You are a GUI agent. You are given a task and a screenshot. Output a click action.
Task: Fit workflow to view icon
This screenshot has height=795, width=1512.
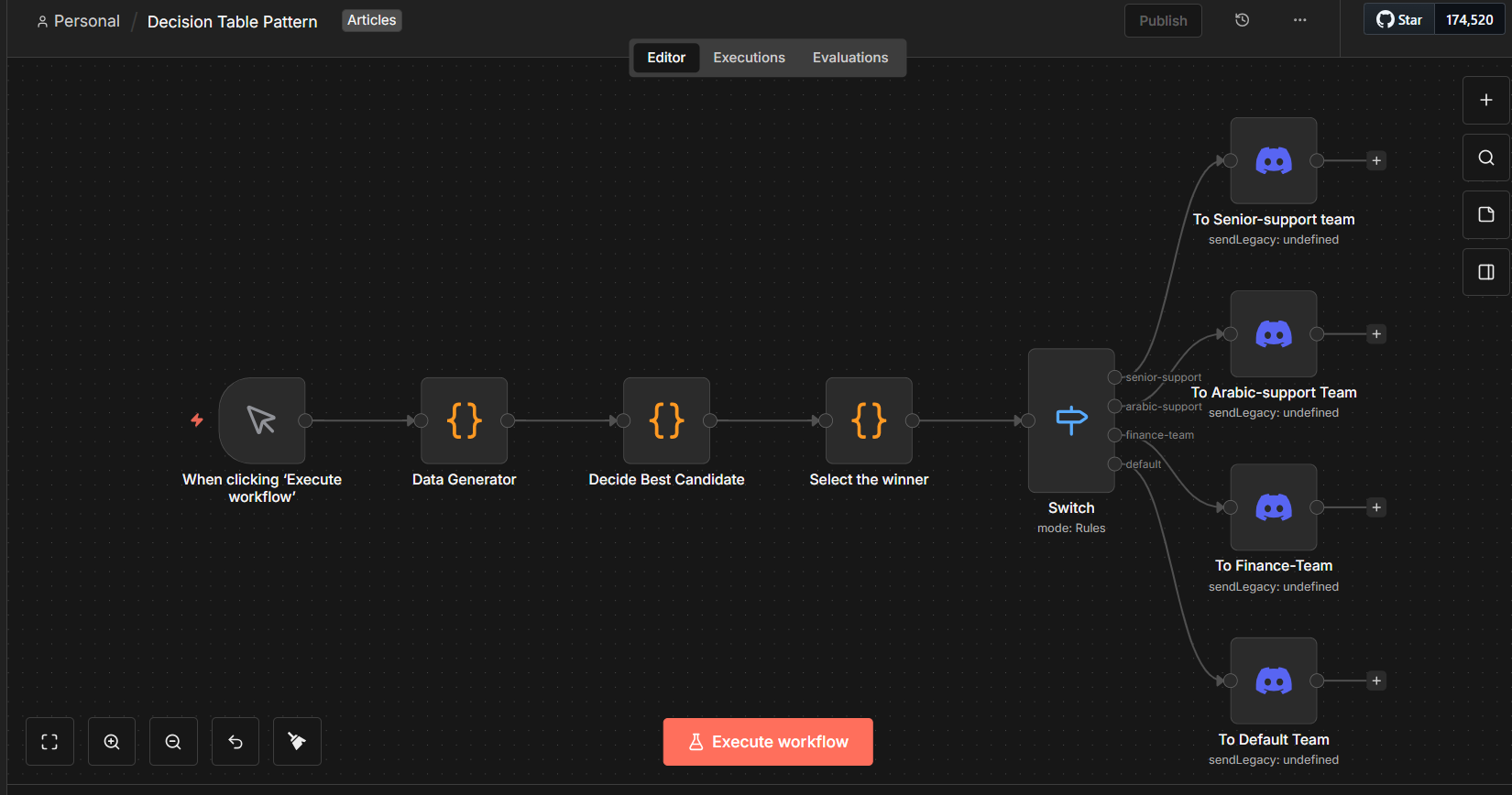pyautogui.click(x=49, y=742)
